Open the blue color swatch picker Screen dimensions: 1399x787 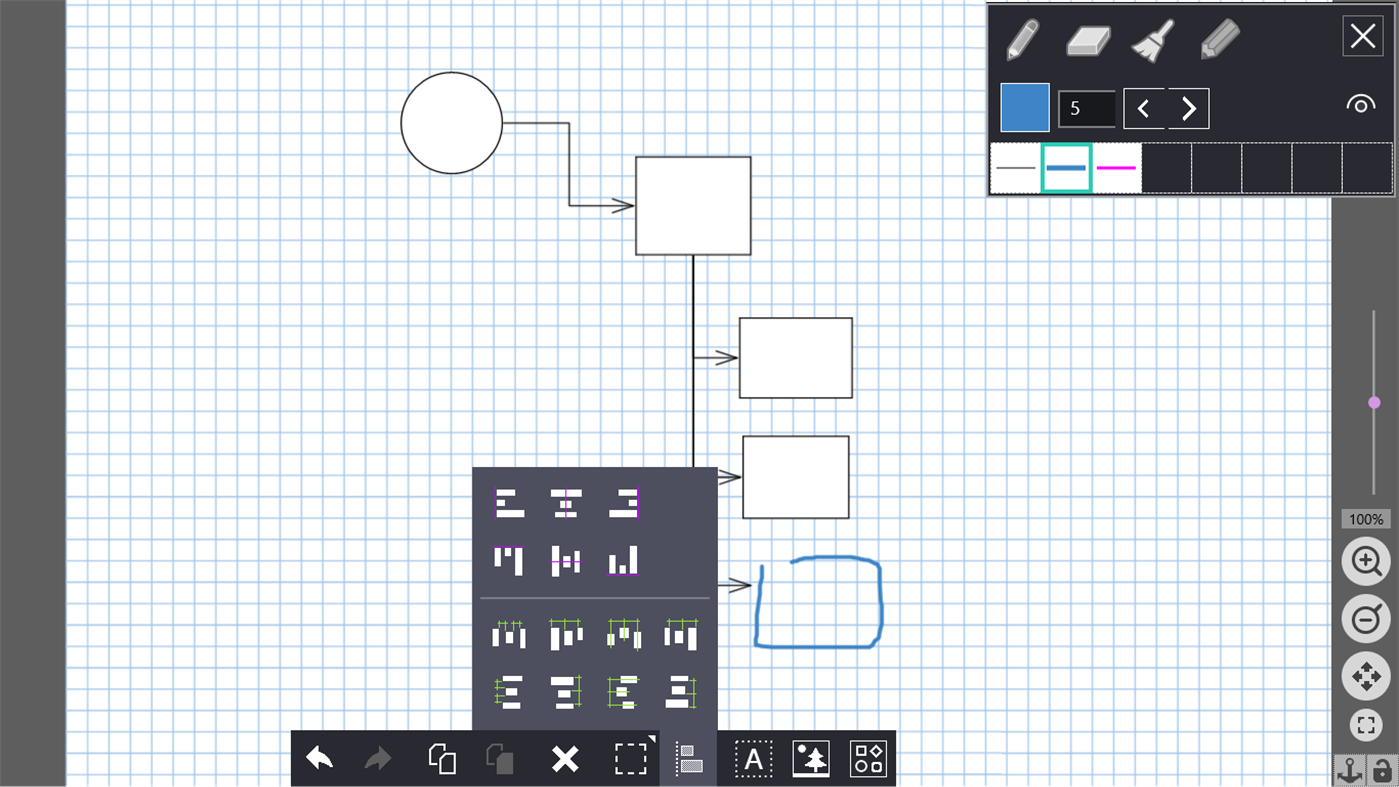point(1024,107)
